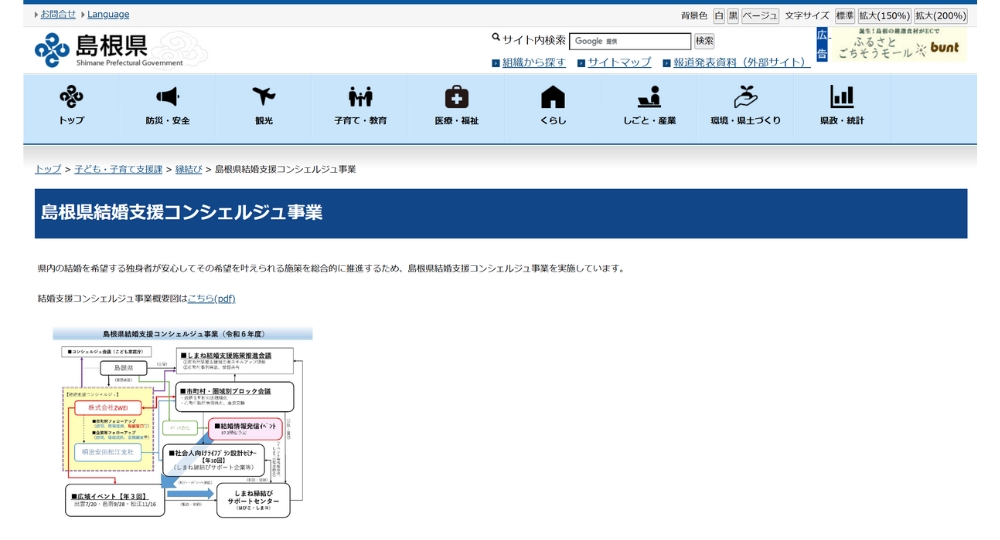Open 子育て・教育 family menu

pos(360,106)
